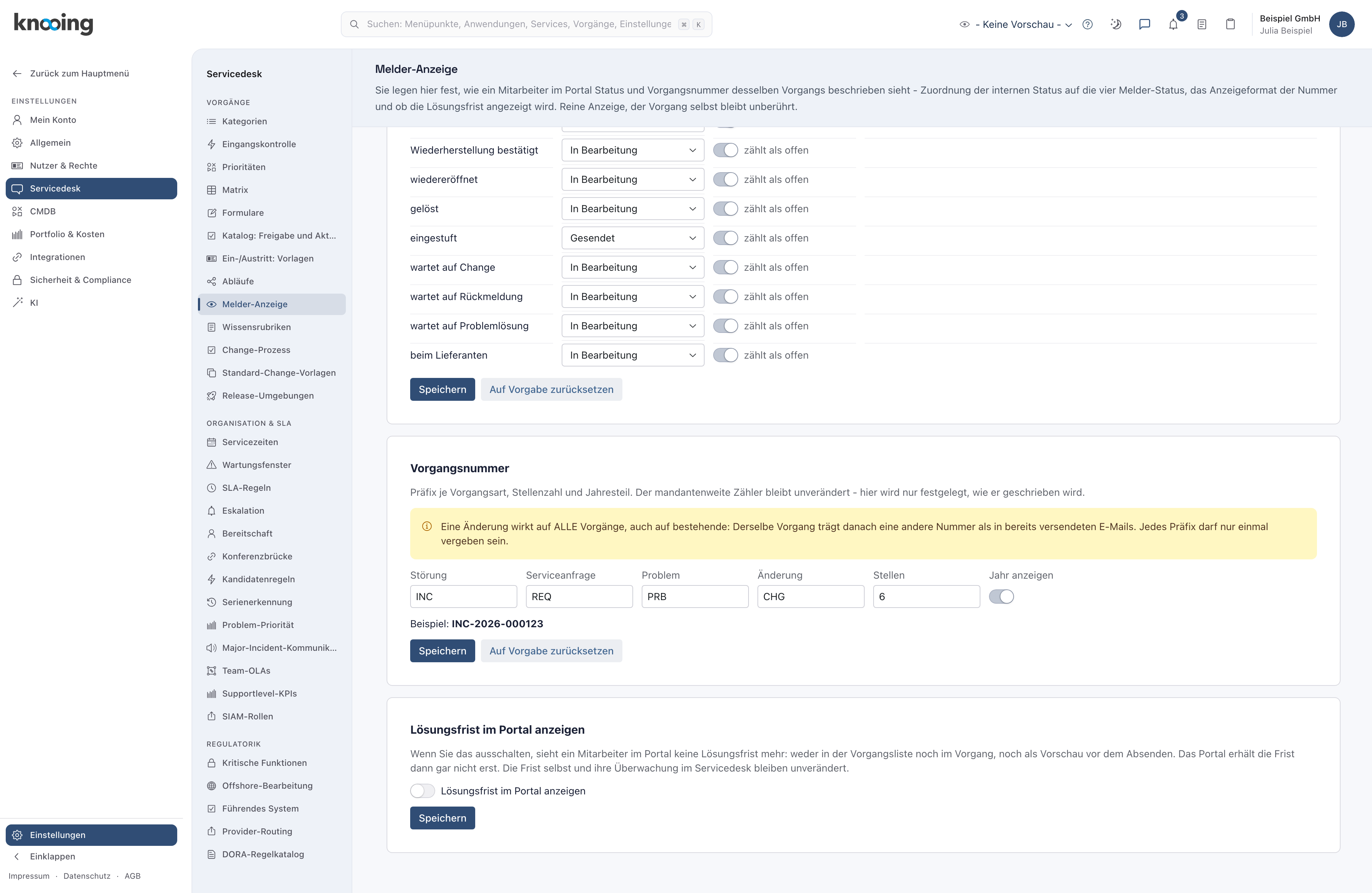
Task: Click the Stellen number field
Action: pos(926,597)
